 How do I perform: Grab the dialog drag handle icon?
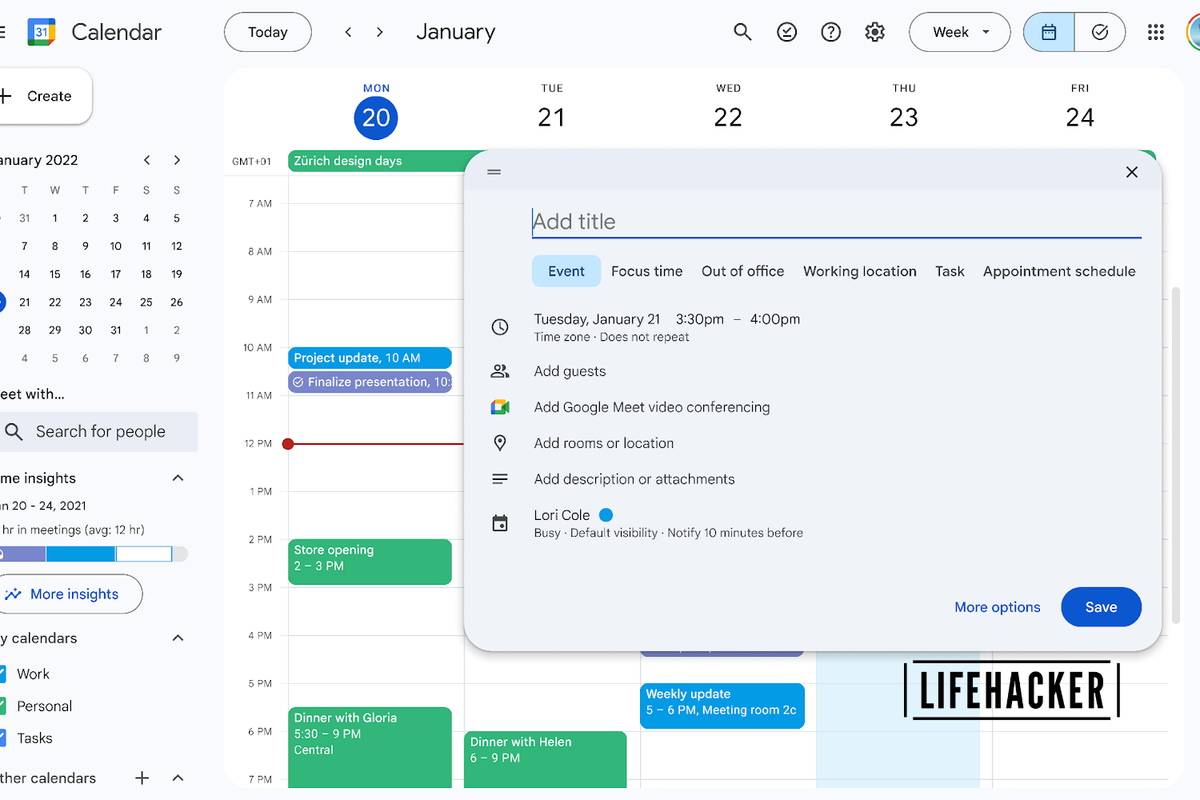pyautogui.click(x=494, y=172)
